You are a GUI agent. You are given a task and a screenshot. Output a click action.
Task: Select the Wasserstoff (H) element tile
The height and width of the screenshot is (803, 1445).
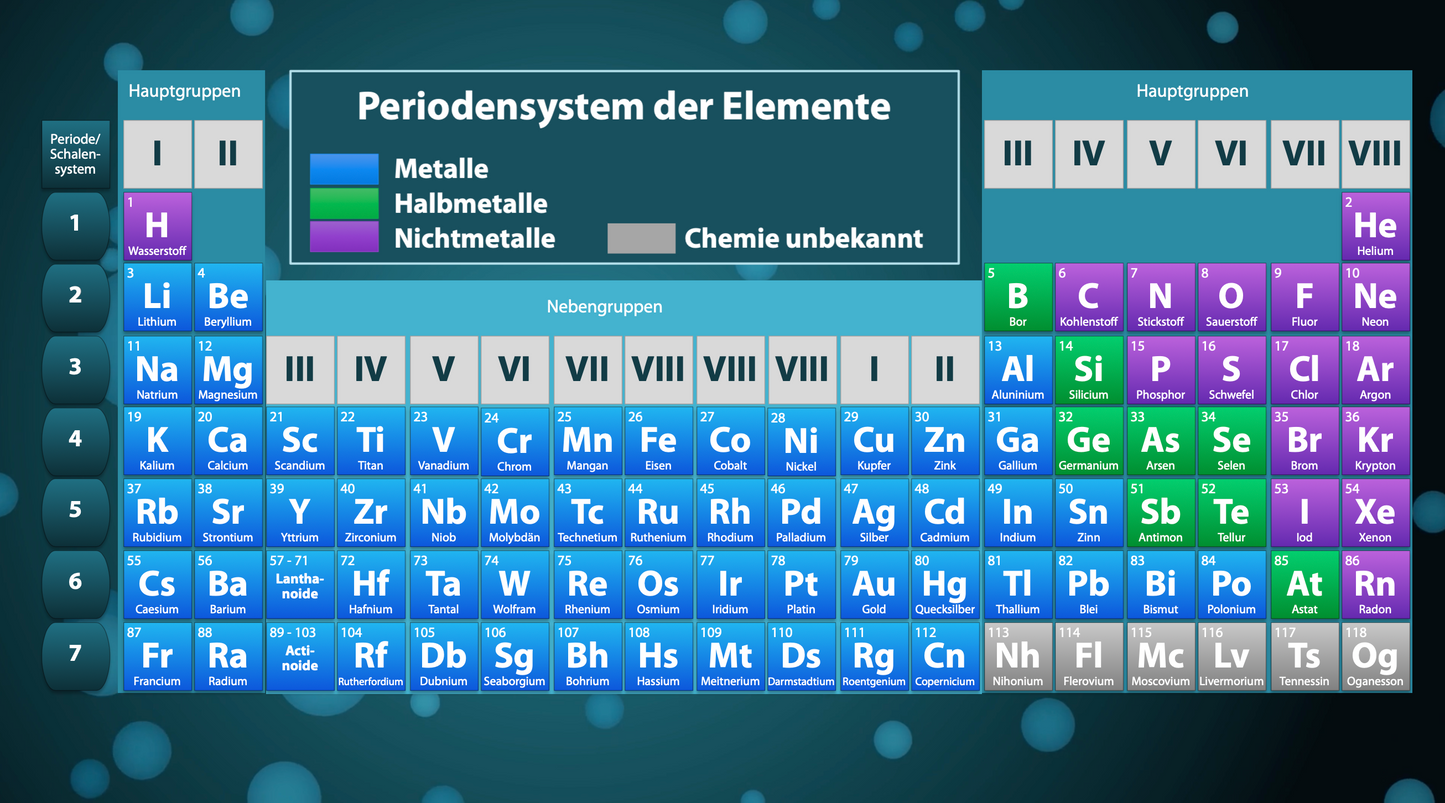click(x=157, y=227)
